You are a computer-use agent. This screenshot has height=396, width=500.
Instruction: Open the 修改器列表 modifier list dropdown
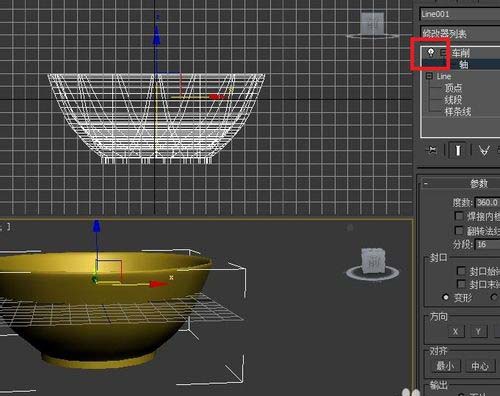[x=460, y=33]
